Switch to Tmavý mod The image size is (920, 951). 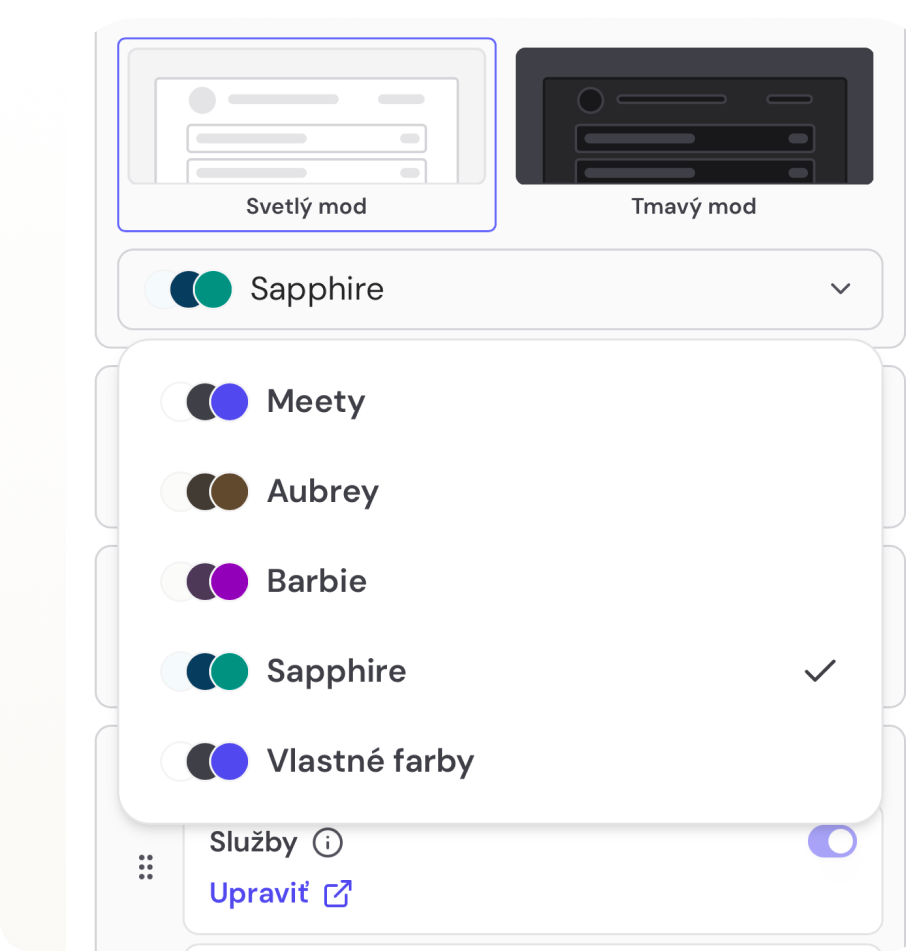point(694,115)
